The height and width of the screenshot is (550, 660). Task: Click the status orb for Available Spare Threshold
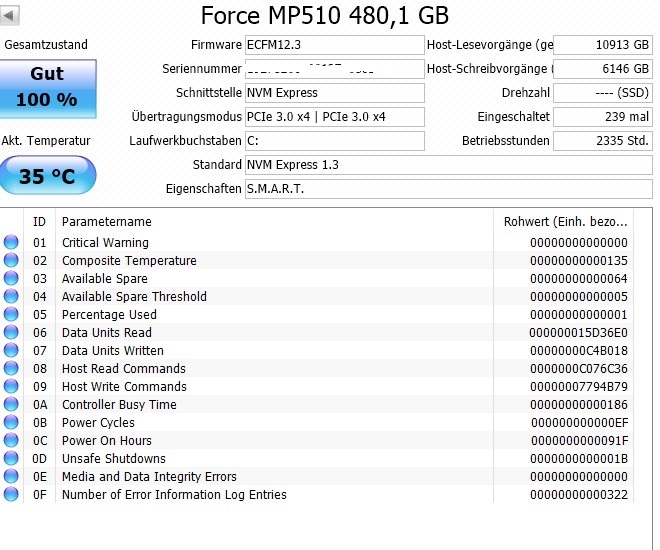[x=11, y=296]
